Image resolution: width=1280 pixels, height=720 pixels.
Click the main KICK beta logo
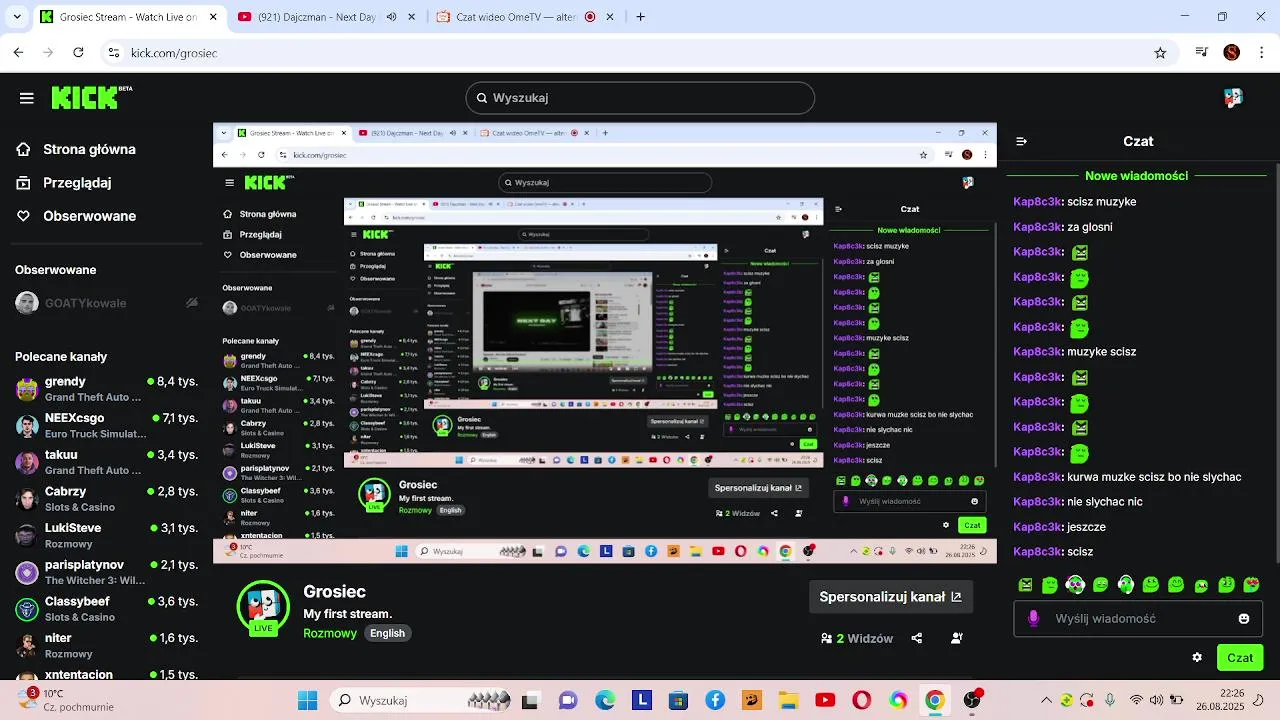90,97
